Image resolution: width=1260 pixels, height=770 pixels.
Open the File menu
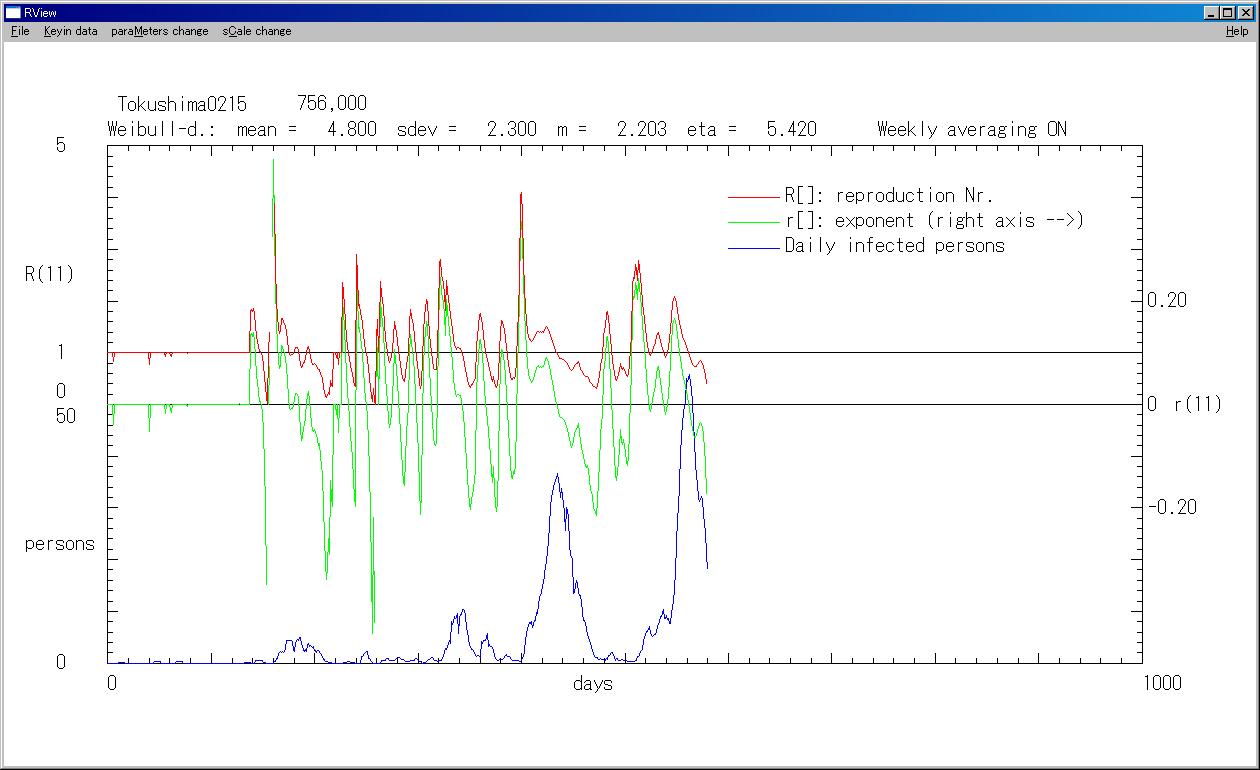click(x=20, y=31)
